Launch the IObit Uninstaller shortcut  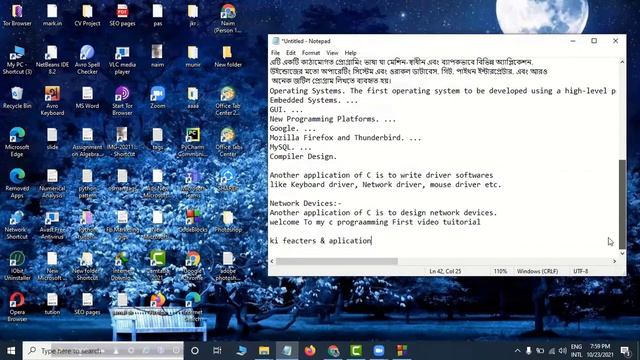17,266
